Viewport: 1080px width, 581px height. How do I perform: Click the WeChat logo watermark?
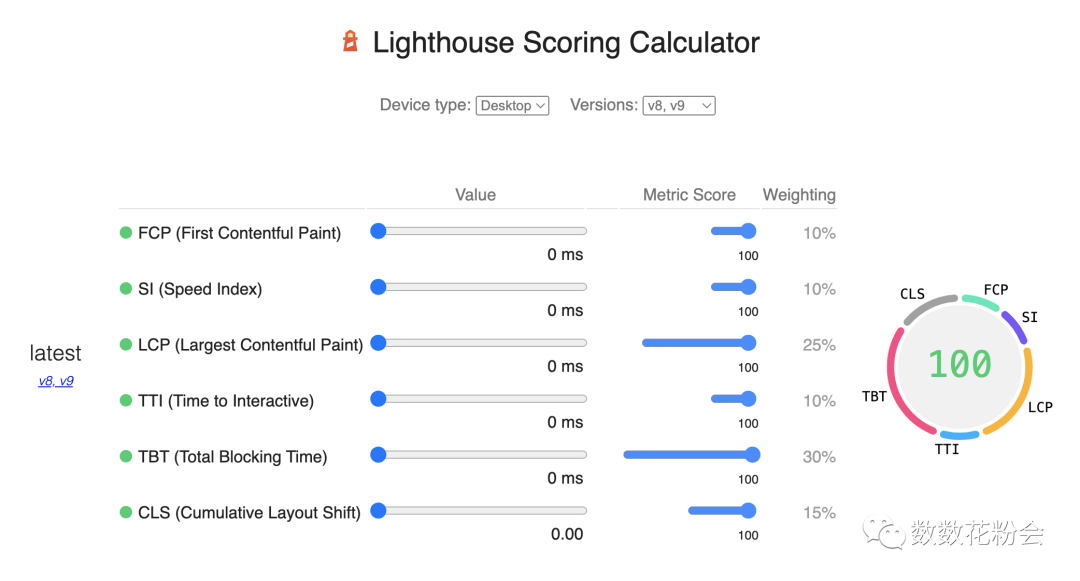(x=884, y=533)
